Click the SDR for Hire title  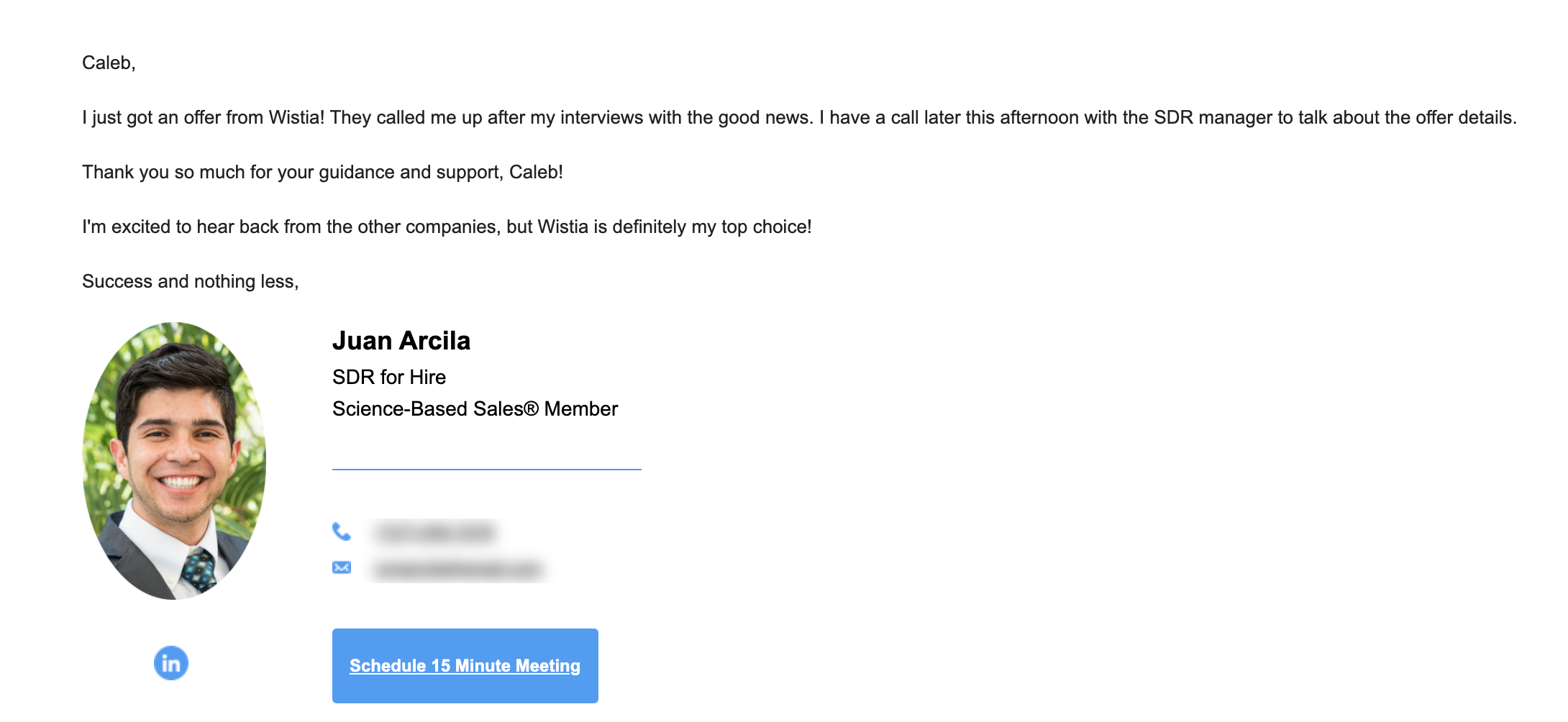pos(388,377)
